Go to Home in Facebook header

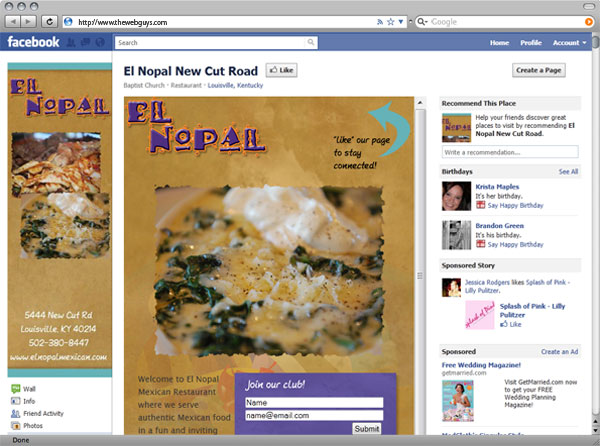499,43
